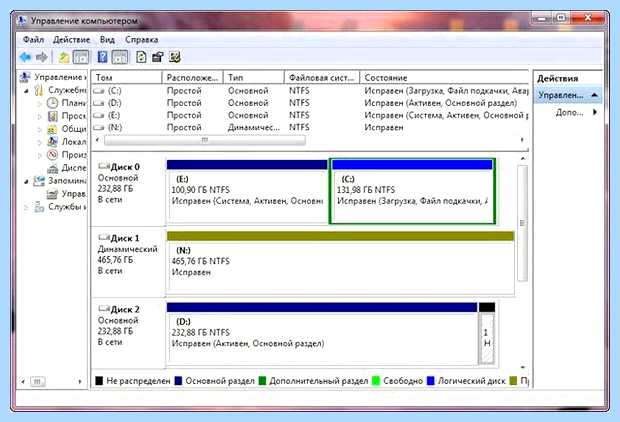Select the Просм... event viewer tree item
The width and height of the screenshot is (620, 422).
click(x=67, y=116)
